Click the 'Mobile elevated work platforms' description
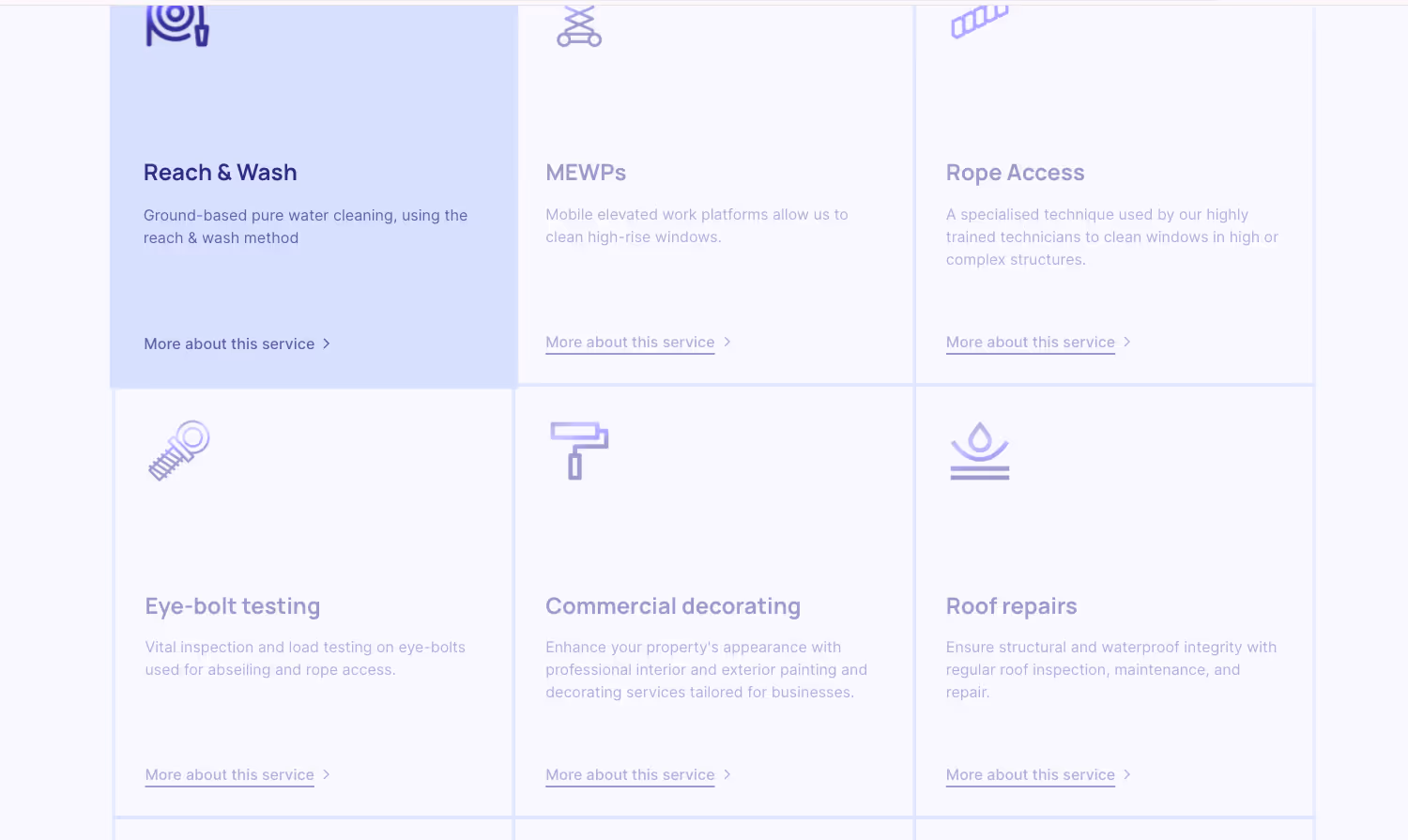Screen dimensions: 1408x840 (x=696, y=225)
